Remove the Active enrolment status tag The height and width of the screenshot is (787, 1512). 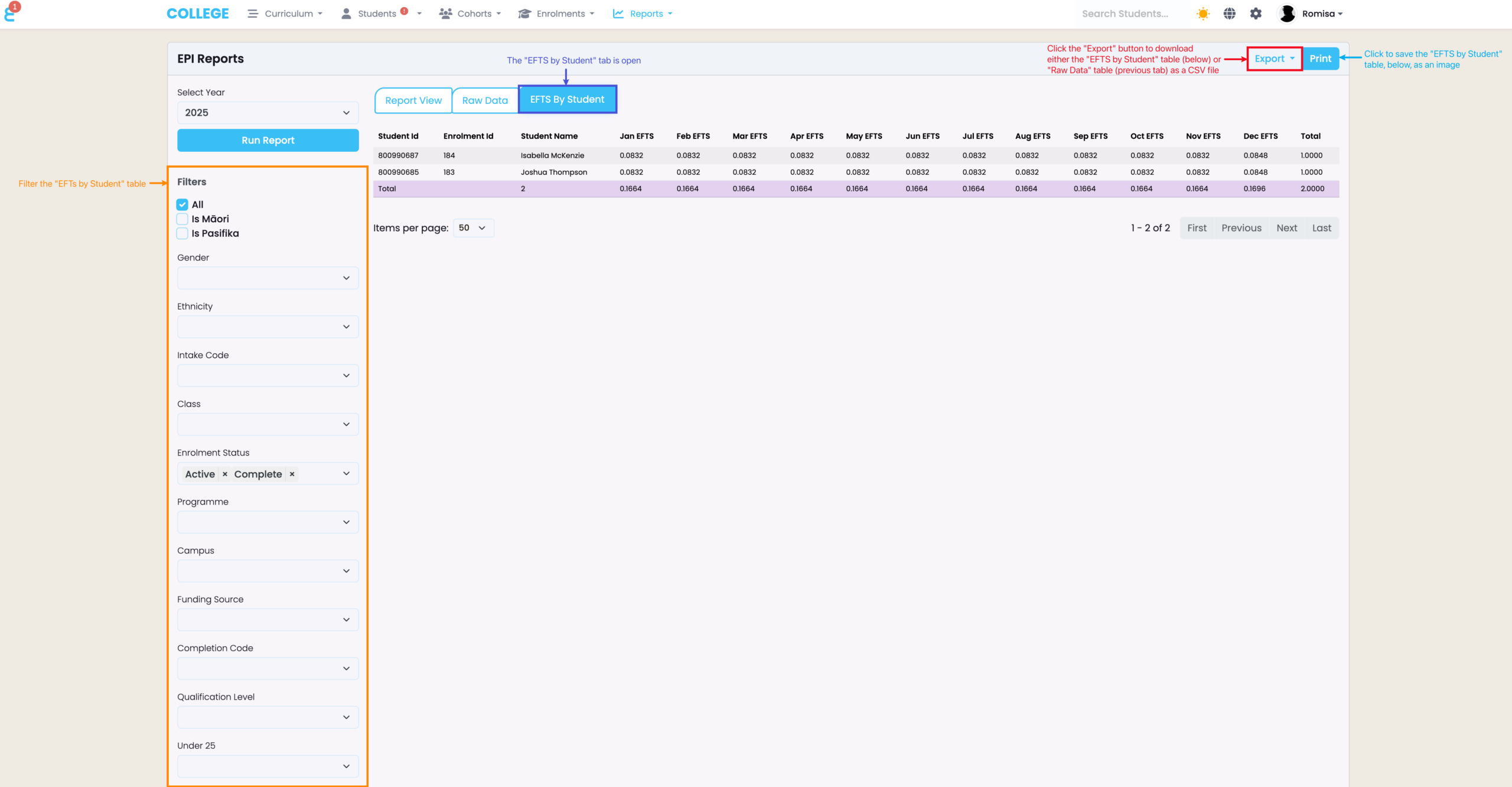pos(224,474)
